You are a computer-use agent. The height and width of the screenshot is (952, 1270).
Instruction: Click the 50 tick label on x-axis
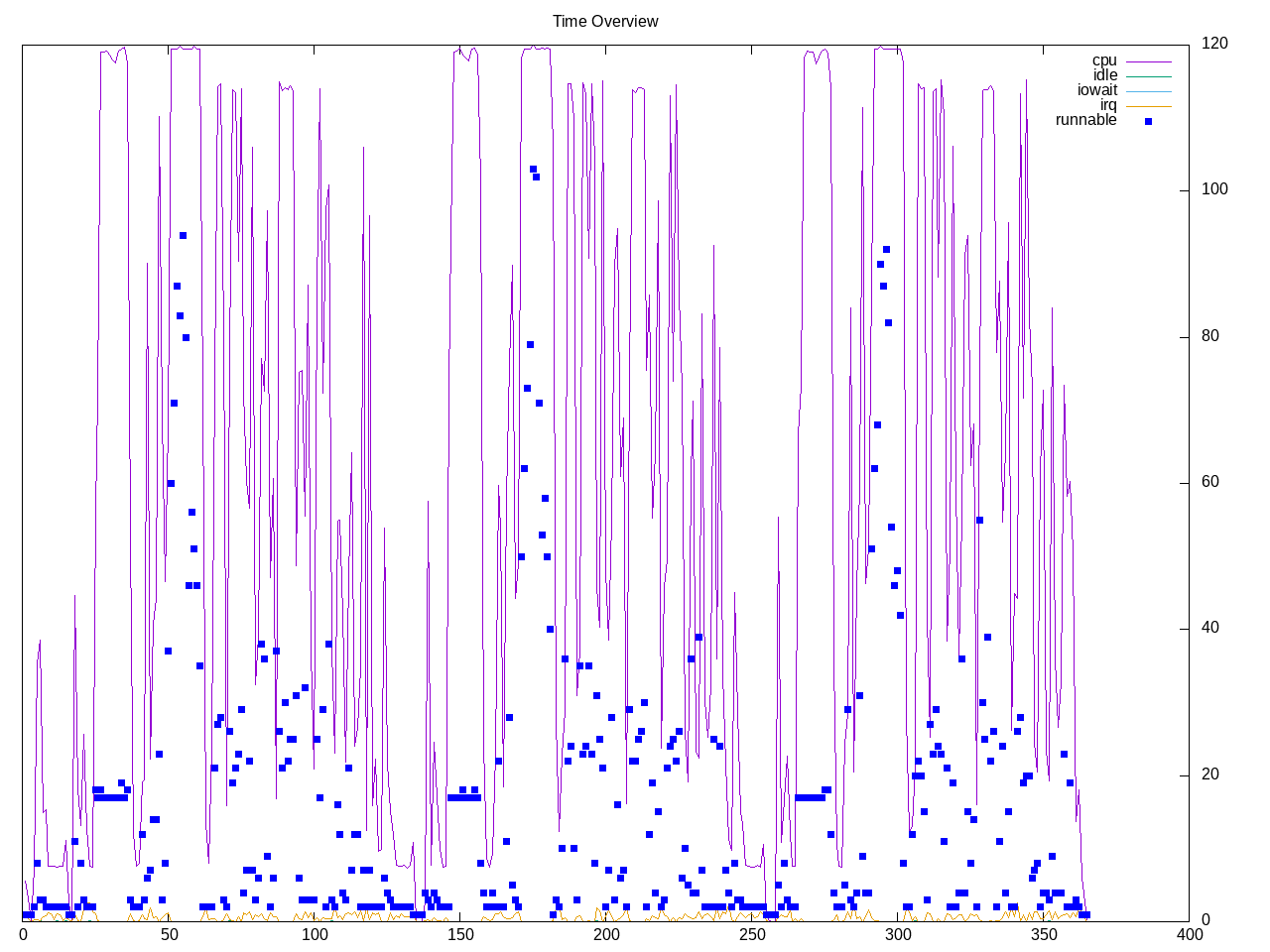pyautogui.click(x=169, y=935)
